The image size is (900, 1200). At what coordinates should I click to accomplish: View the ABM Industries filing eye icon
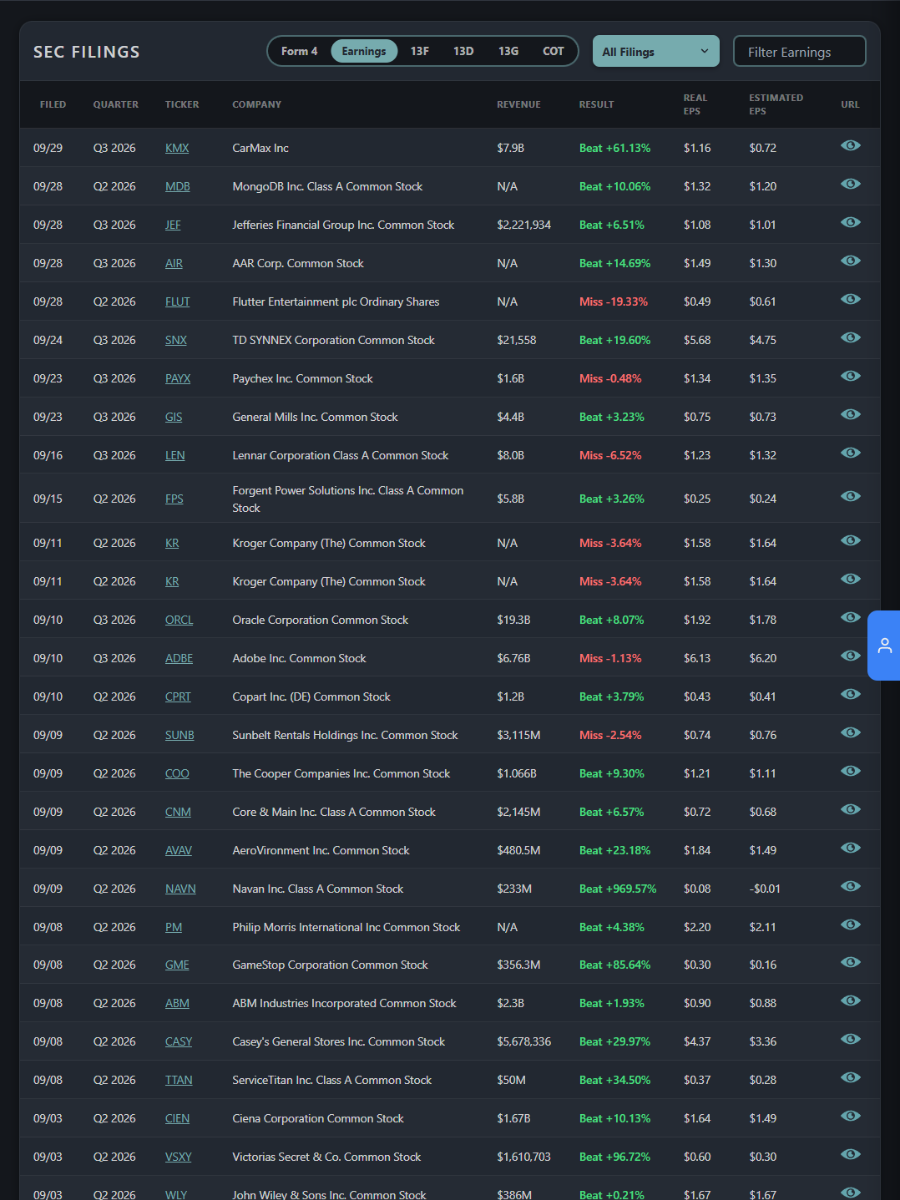850,1001
